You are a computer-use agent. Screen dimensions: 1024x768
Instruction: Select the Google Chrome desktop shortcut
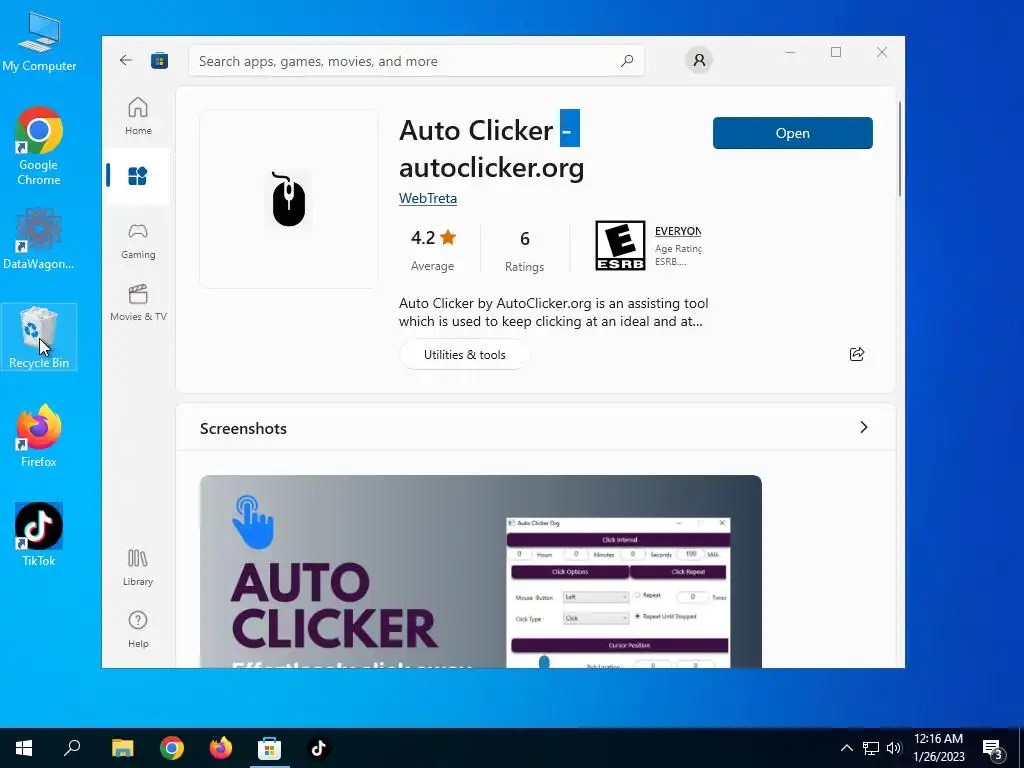click(39, 146)
